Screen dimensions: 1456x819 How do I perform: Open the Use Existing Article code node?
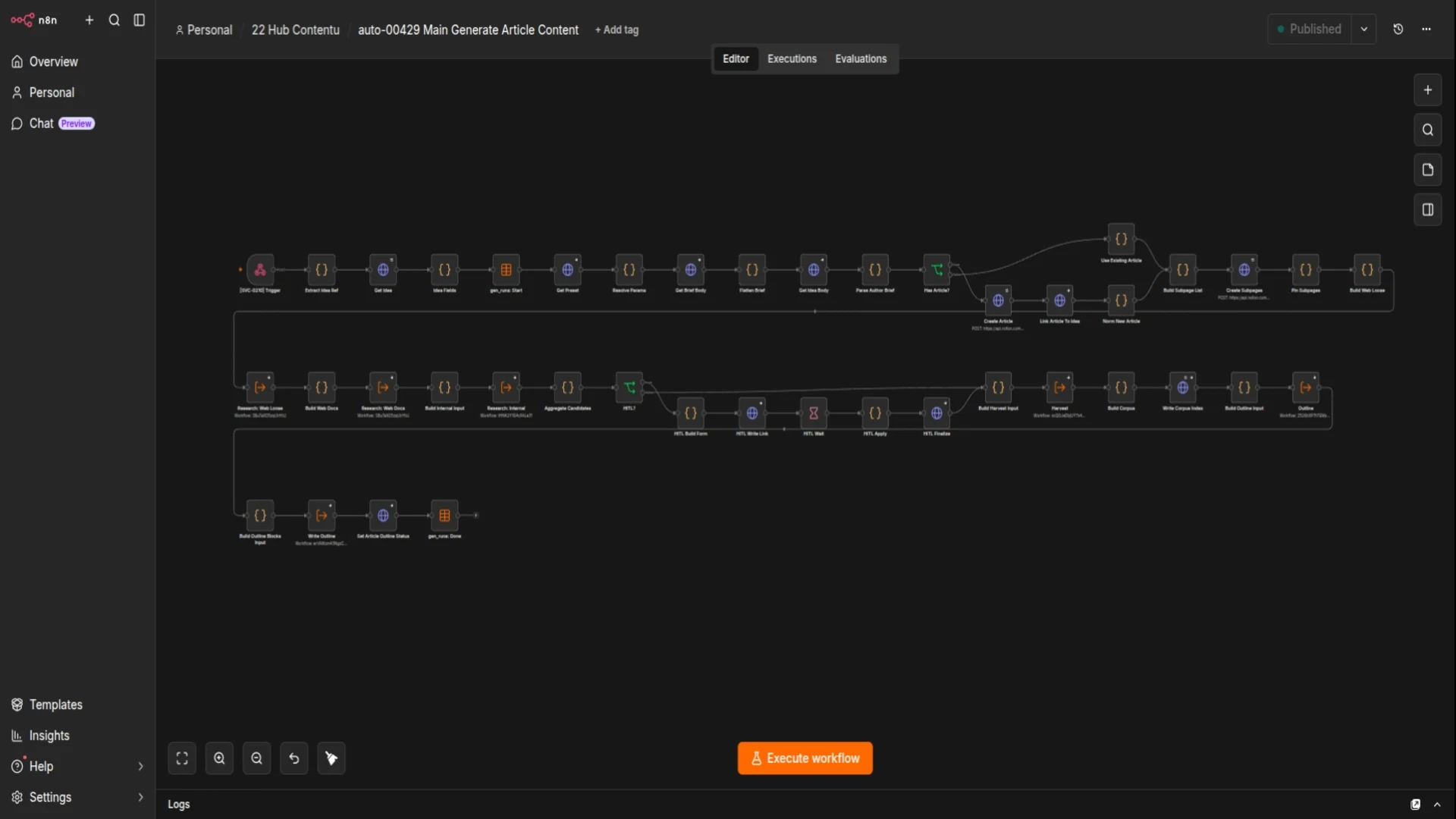pos(1121,240)
